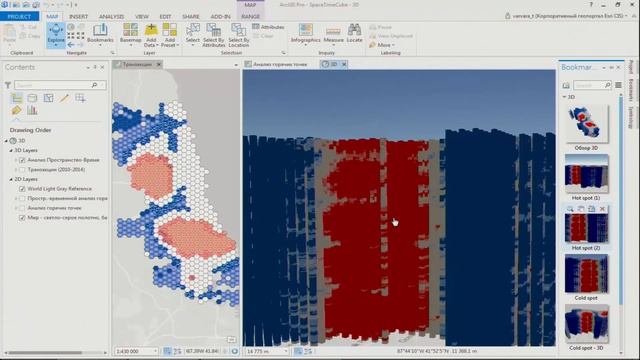Click the Bookmarks pane menu icon
This screenshot has height=360, width=640.
[x=618, y=85]
